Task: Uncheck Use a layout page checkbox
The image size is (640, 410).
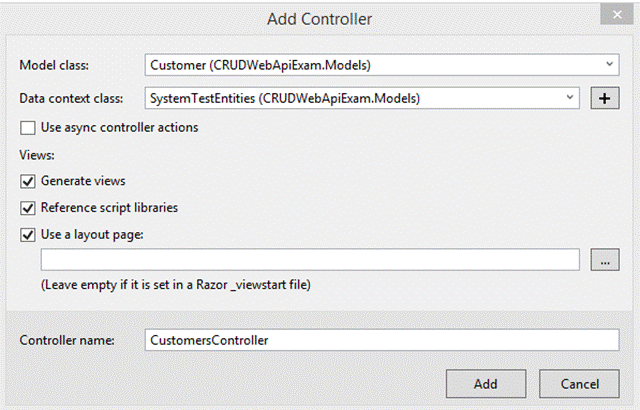Action: (28, 235)
